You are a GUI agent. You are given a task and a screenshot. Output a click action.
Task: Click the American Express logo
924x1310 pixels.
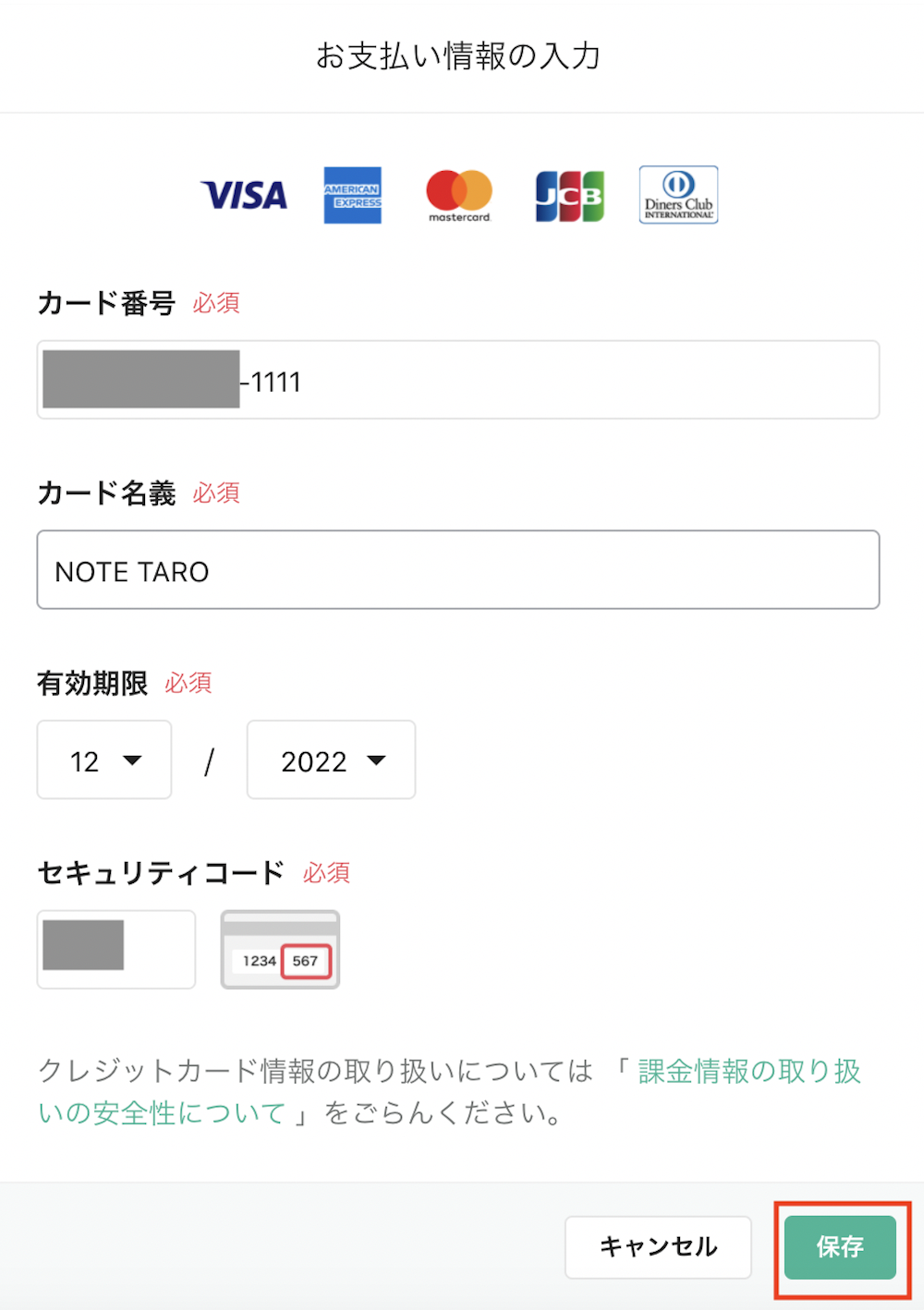(352, 195)
